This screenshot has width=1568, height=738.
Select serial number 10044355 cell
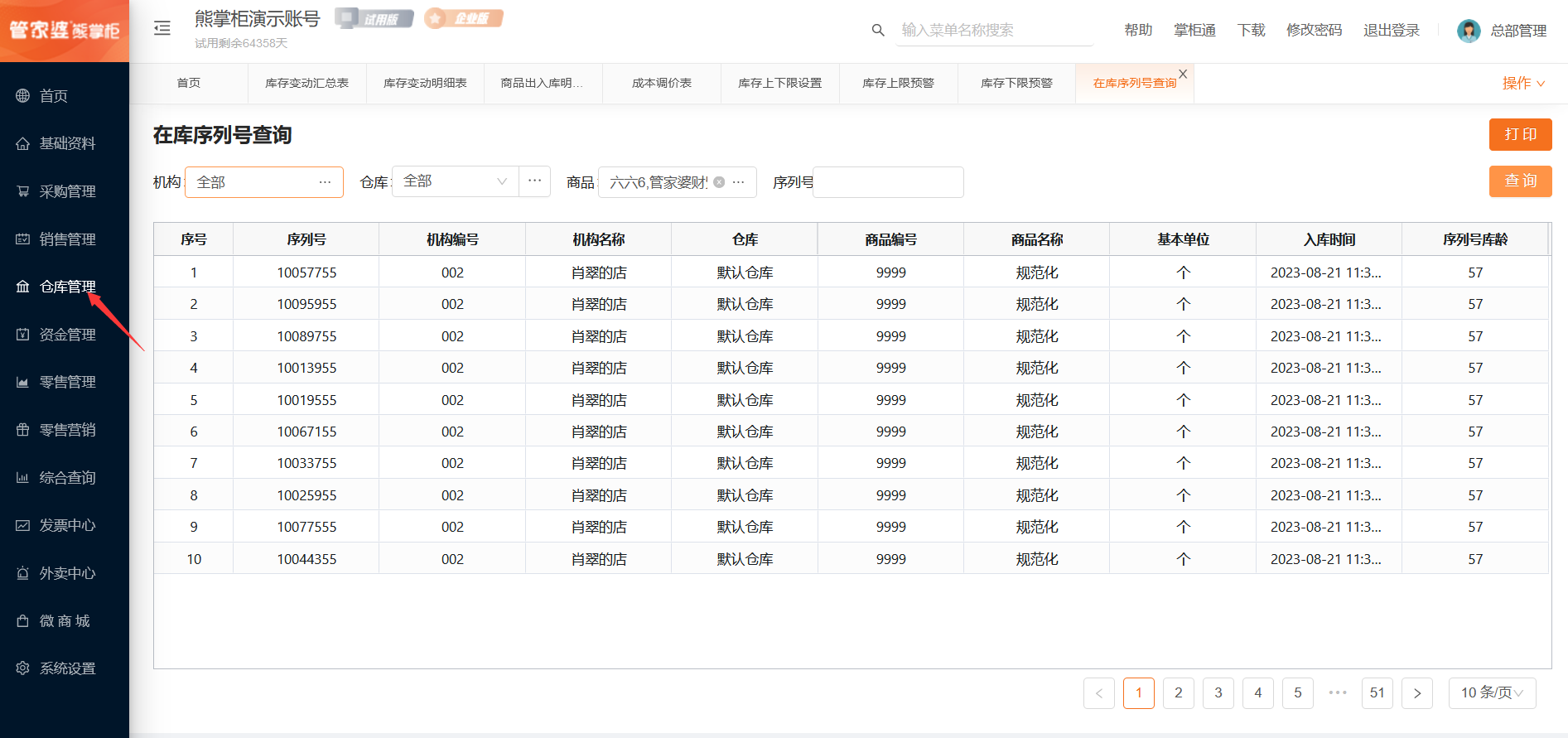(x=306, y=559)
